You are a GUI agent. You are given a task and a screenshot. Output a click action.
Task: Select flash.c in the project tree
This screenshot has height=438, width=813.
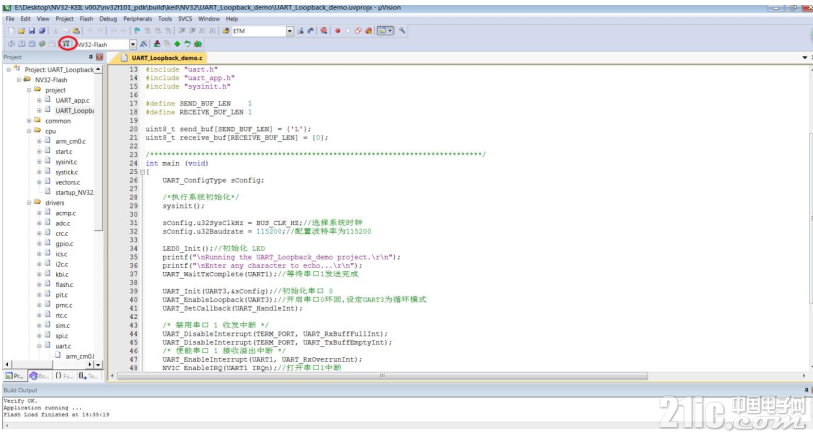click(64, 285)
